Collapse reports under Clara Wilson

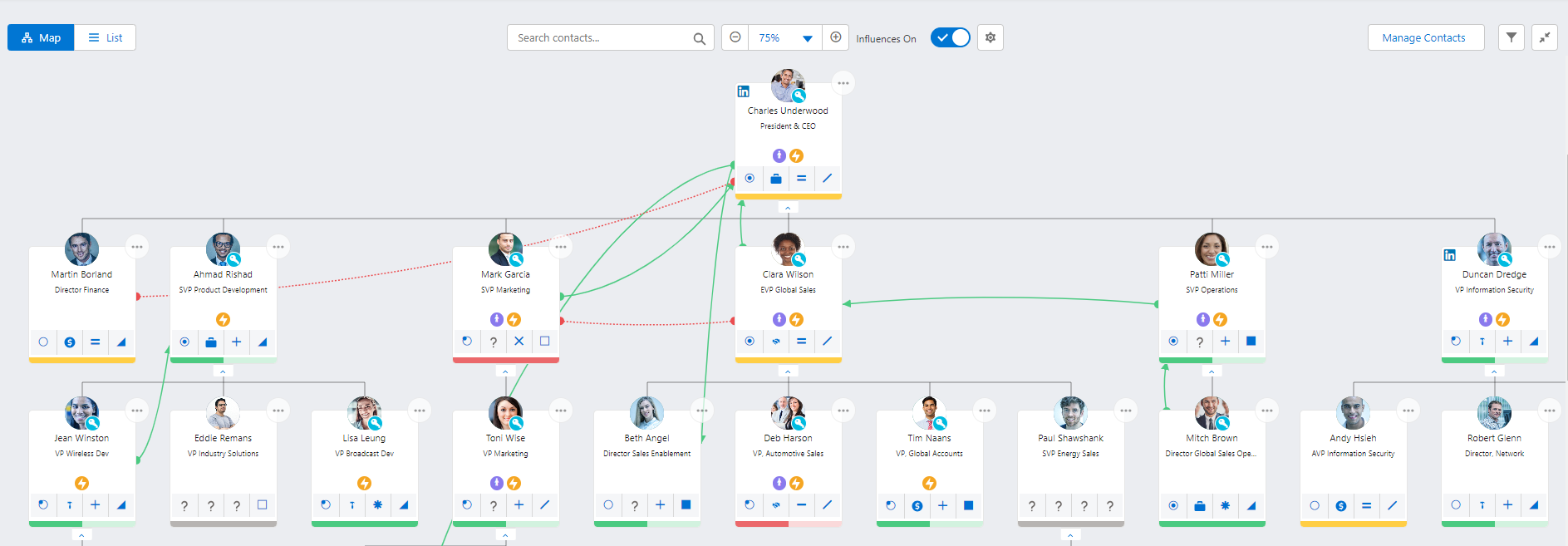coord(788,371)
